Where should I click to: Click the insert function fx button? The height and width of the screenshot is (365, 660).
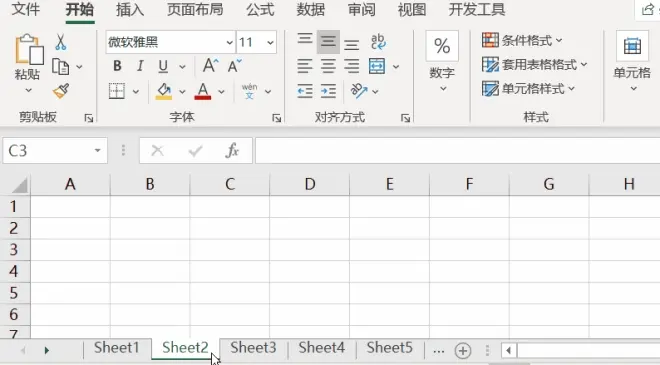click(x=232, y=150)
